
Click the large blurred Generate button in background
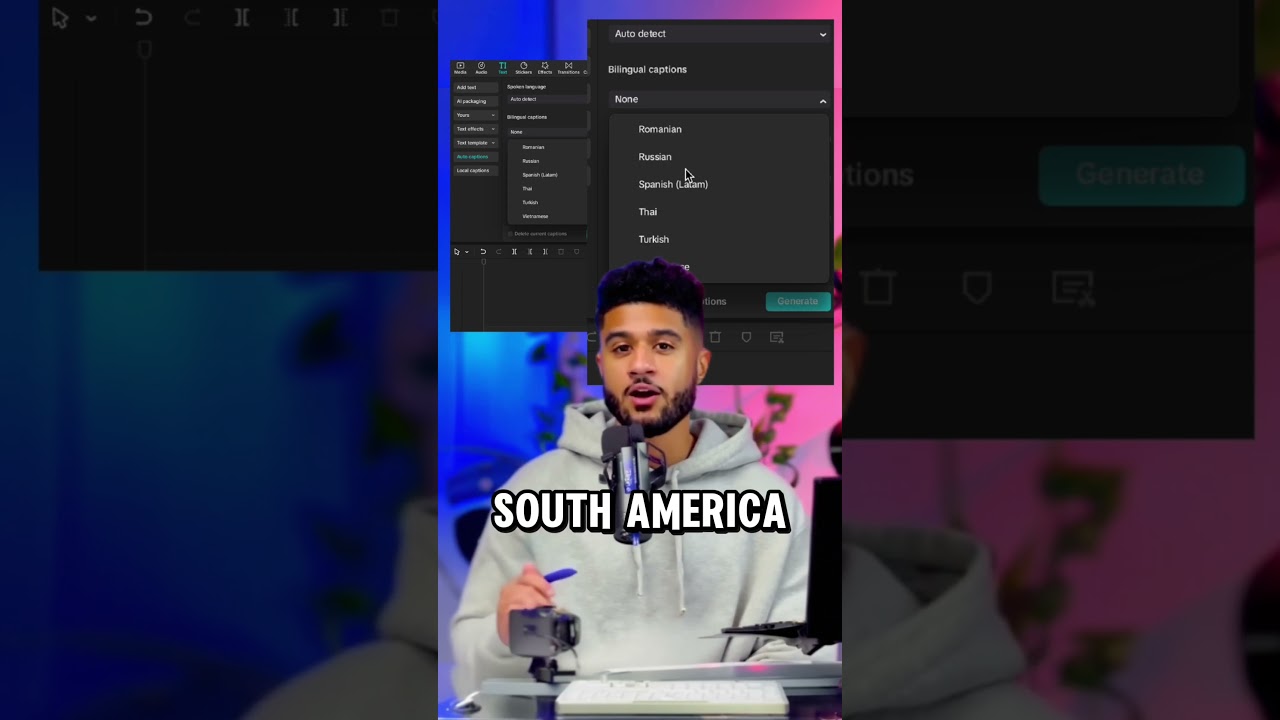pos(1140,175)
